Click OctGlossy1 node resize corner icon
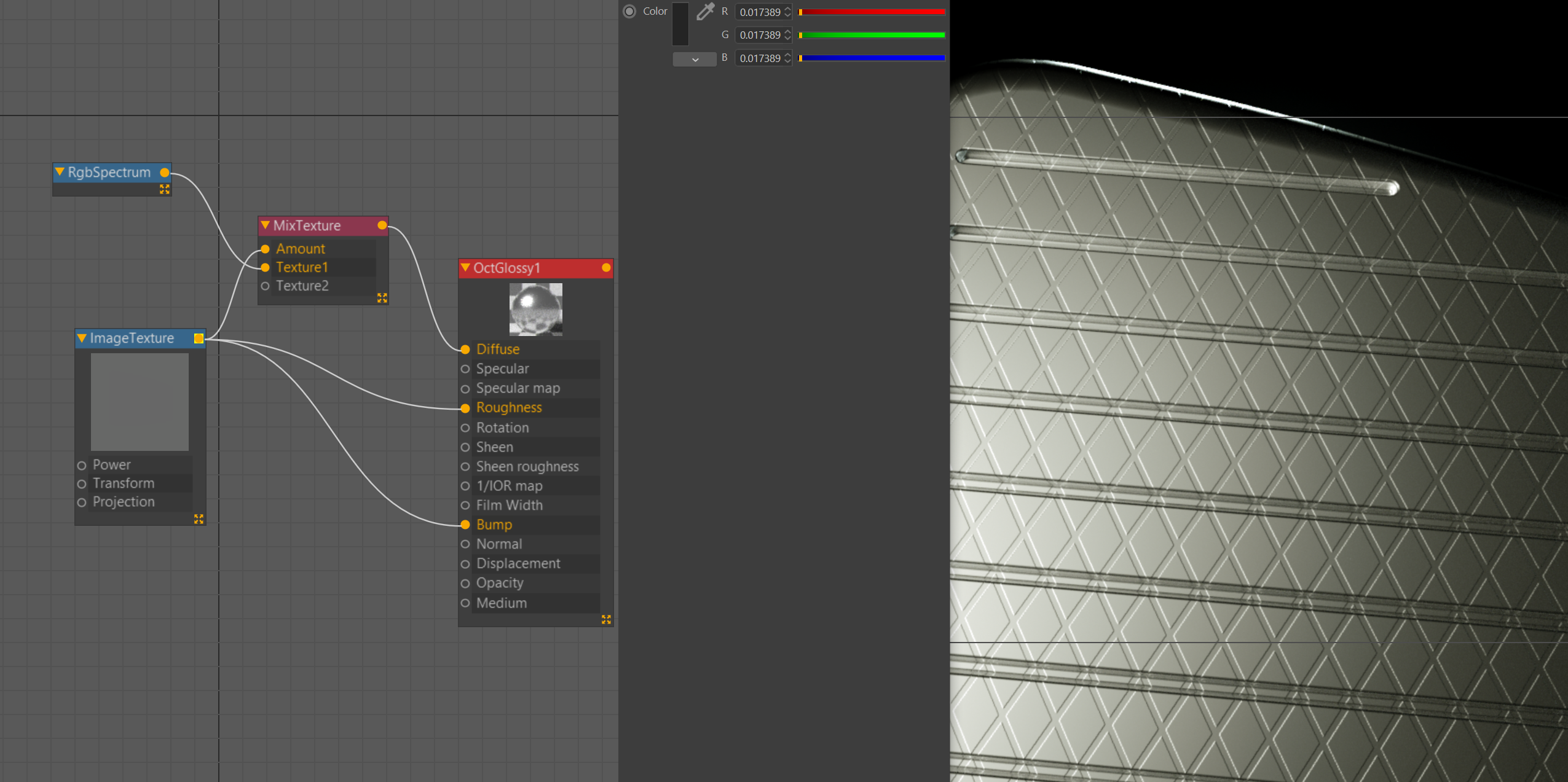This screenshot has height=782, width=1568. (606, 619)
